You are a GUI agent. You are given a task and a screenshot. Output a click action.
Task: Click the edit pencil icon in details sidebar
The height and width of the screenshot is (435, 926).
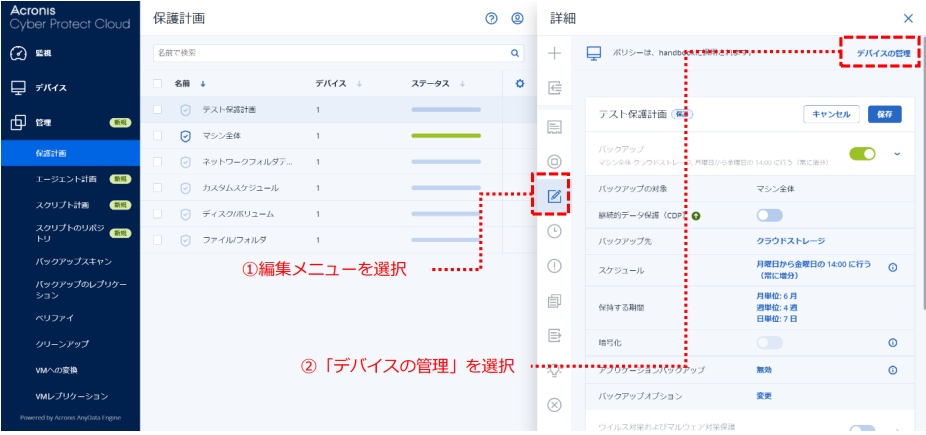[554, 197]
